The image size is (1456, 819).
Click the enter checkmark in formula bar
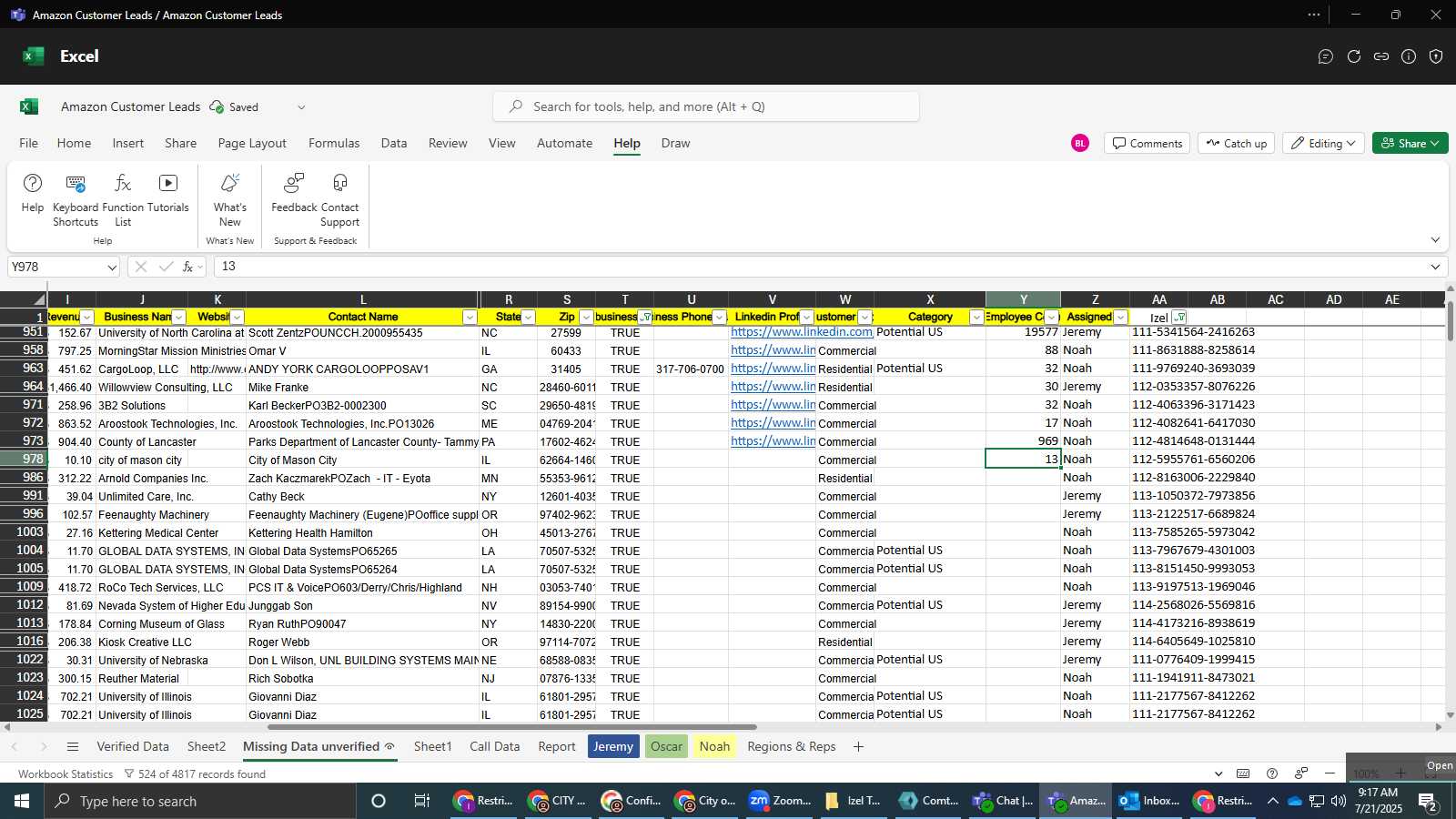tap(166, 267)
